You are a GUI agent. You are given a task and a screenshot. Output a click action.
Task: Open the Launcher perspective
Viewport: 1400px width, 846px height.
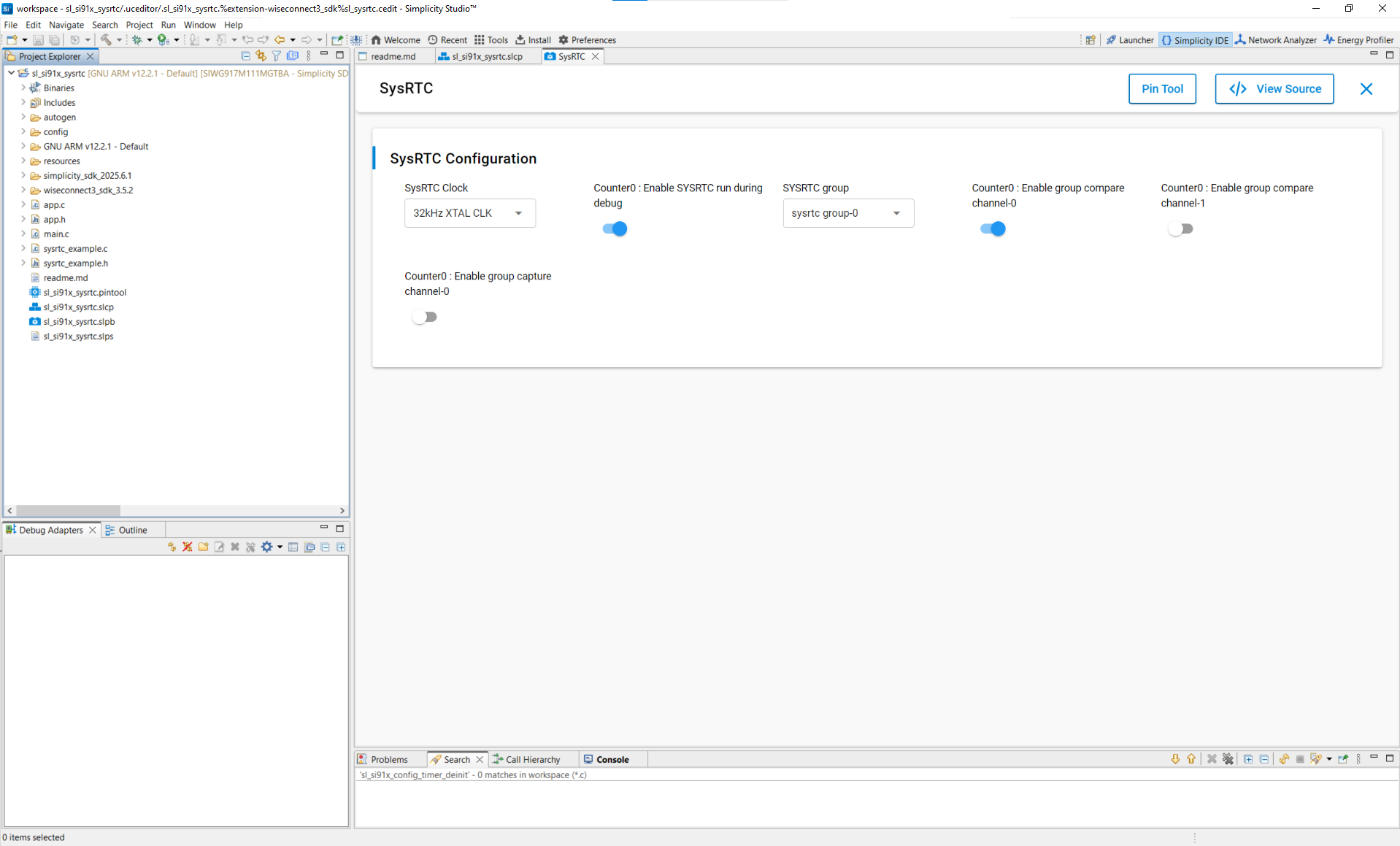click(x=1129, y=40)
